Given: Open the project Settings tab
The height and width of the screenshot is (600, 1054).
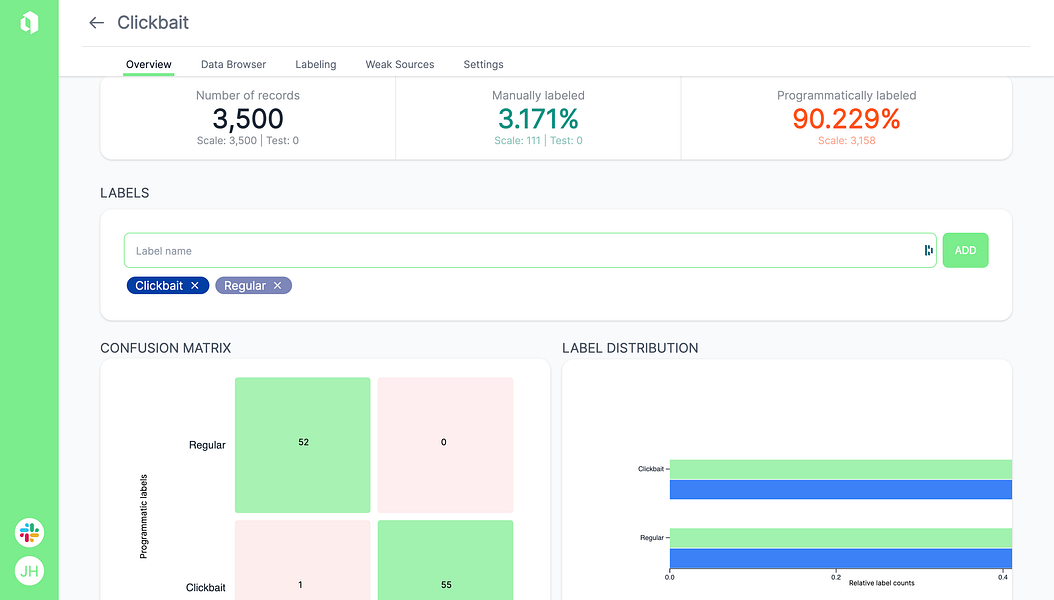Looking at the screenshot, I should [x=483, y=64].
